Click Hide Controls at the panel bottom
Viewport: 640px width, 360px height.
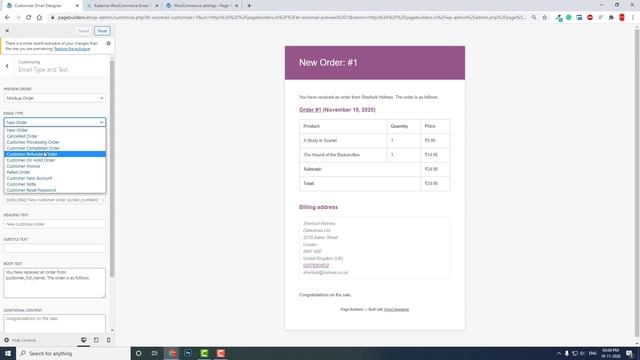tap(20, 340)
